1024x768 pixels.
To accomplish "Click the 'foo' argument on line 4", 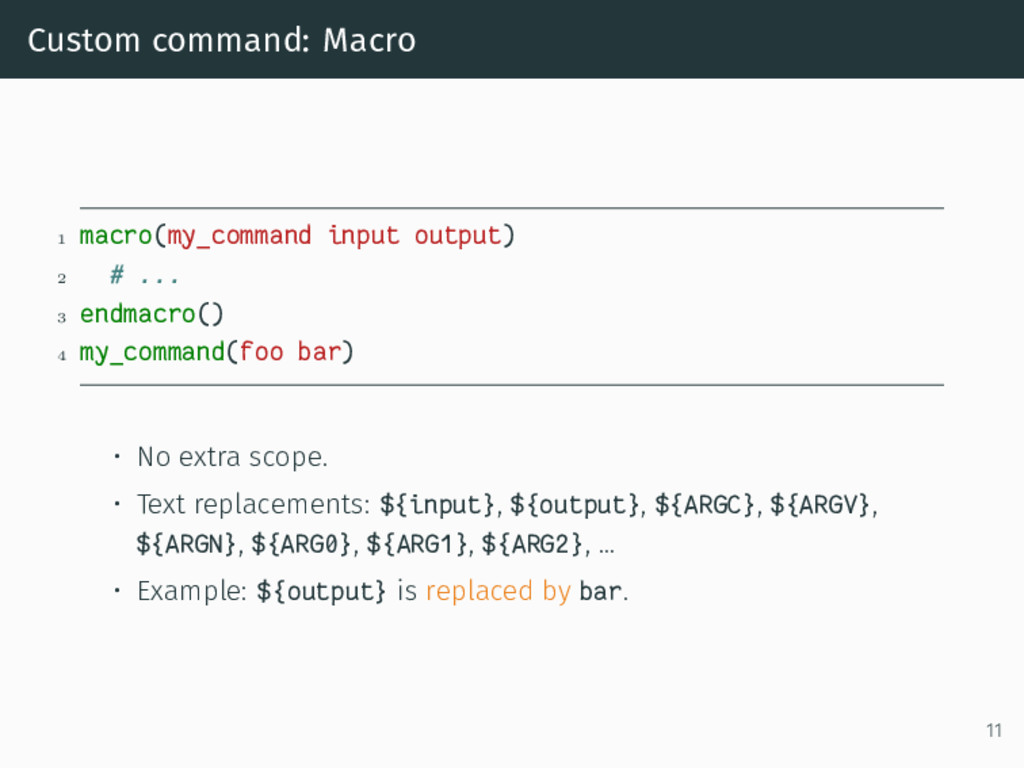I will tap(261, 352).
